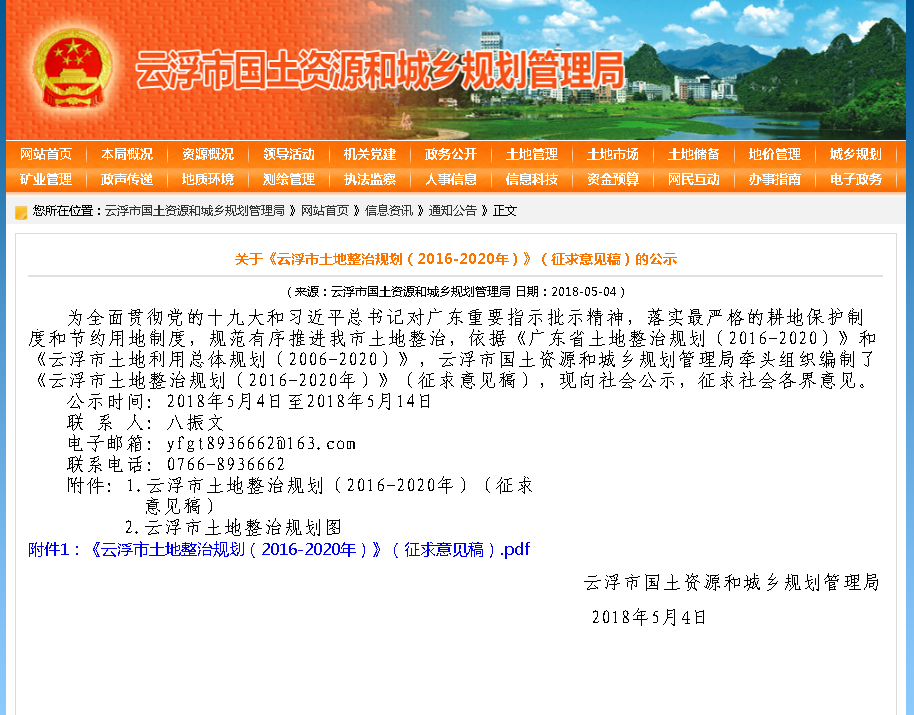914x715 pixels.
Task: Navigate to 城乡规划 in the menu
Action: pyautogui.click(x=855, y=154)
